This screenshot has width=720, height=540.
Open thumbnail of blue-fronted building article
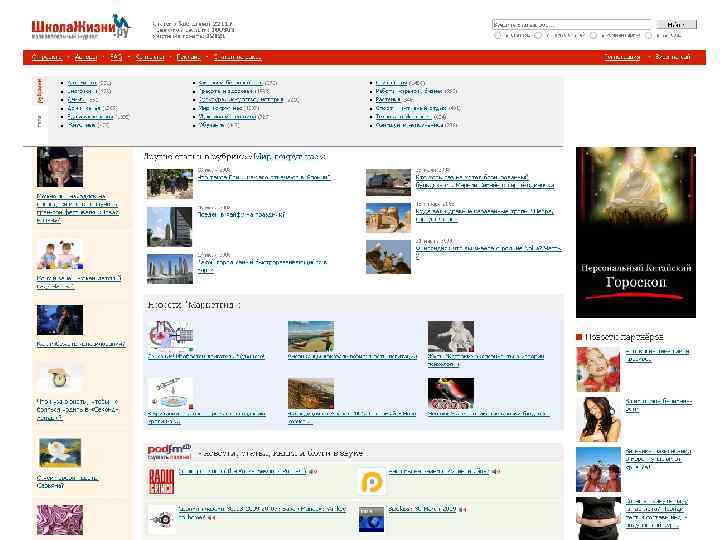point(388,182)
